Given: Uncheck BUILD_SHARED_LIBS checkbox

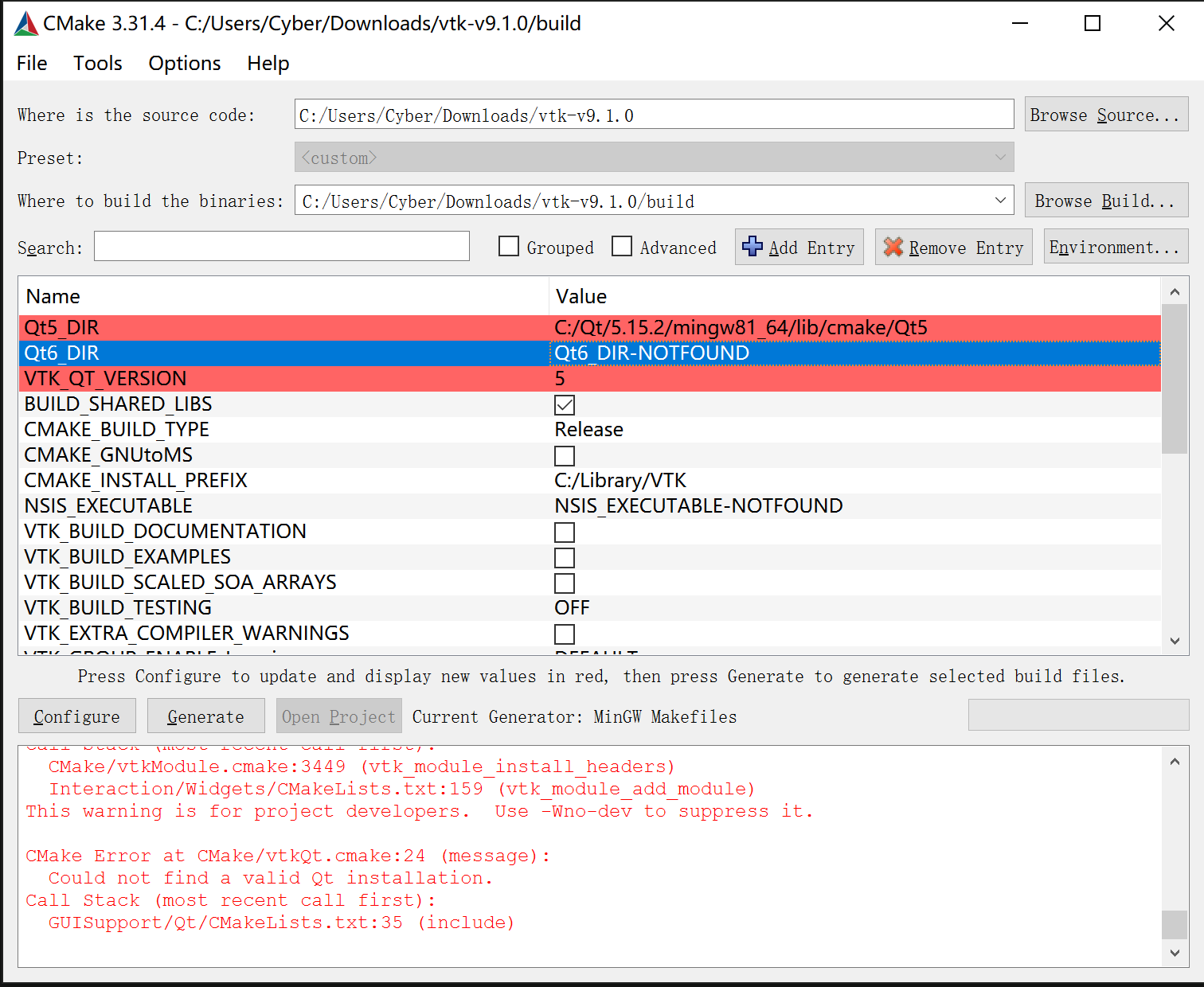Looking at the screenshot, I should [565, 405].
